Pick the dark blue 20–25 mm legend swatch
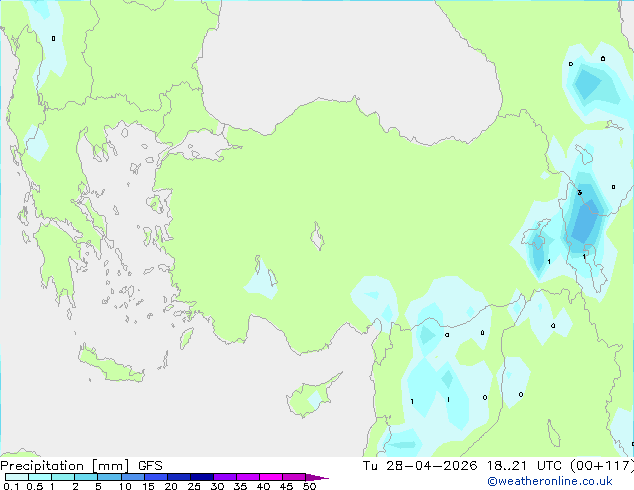The height and width of the screenshot is (490, 634). coord(178,477)
